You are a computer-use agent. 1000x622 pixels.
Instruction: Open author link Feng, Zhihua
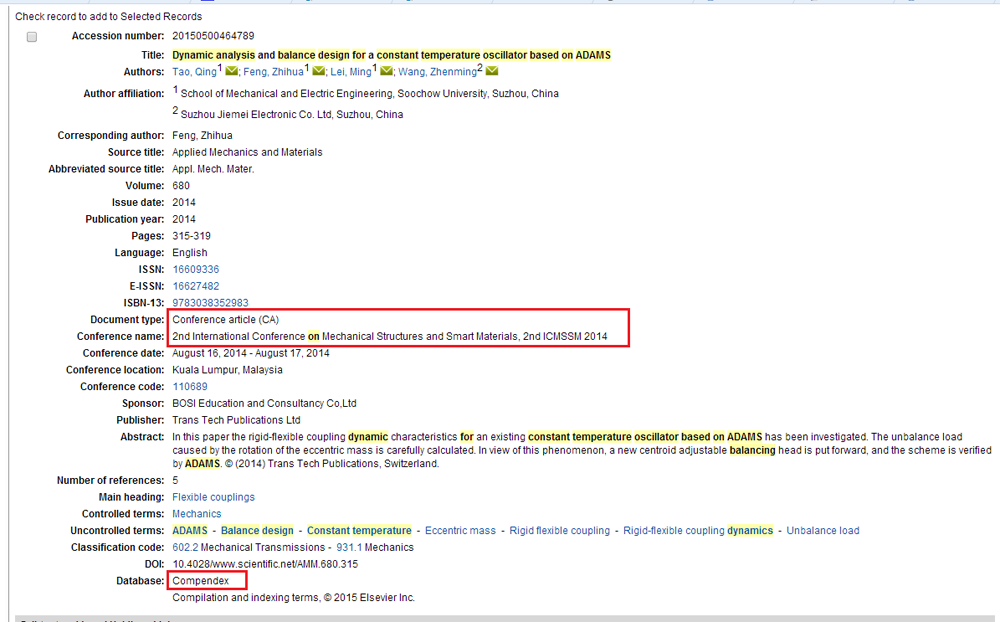tap(273, 72)
